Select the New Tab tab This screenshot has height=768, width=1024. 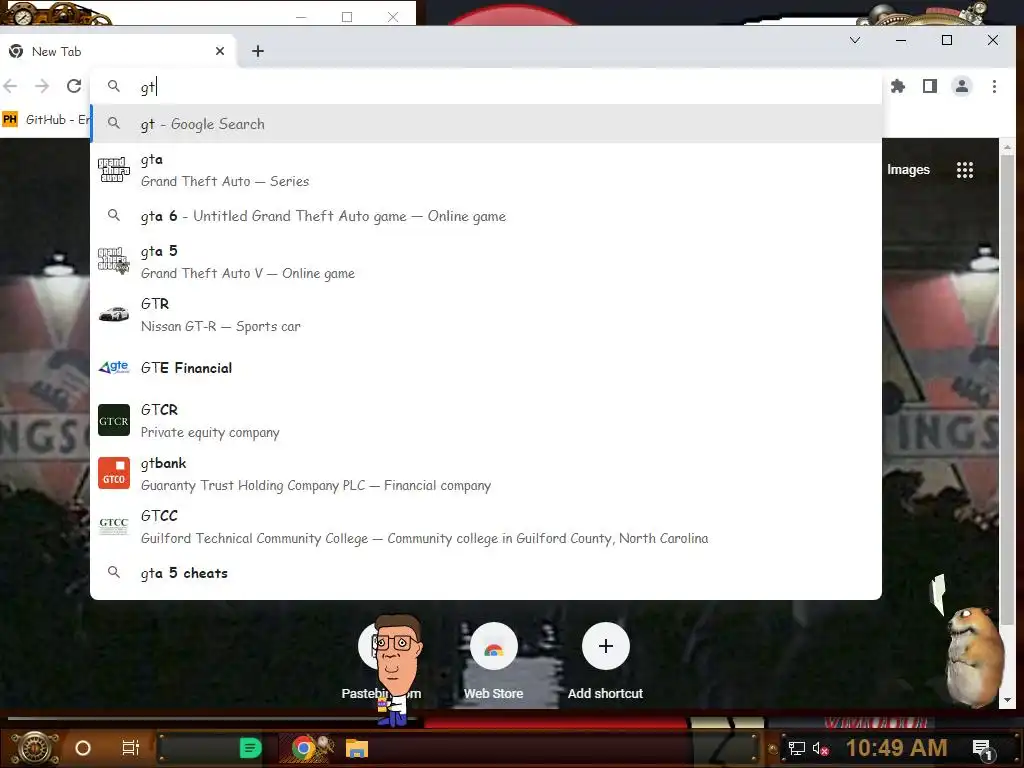tap(118, 51)
